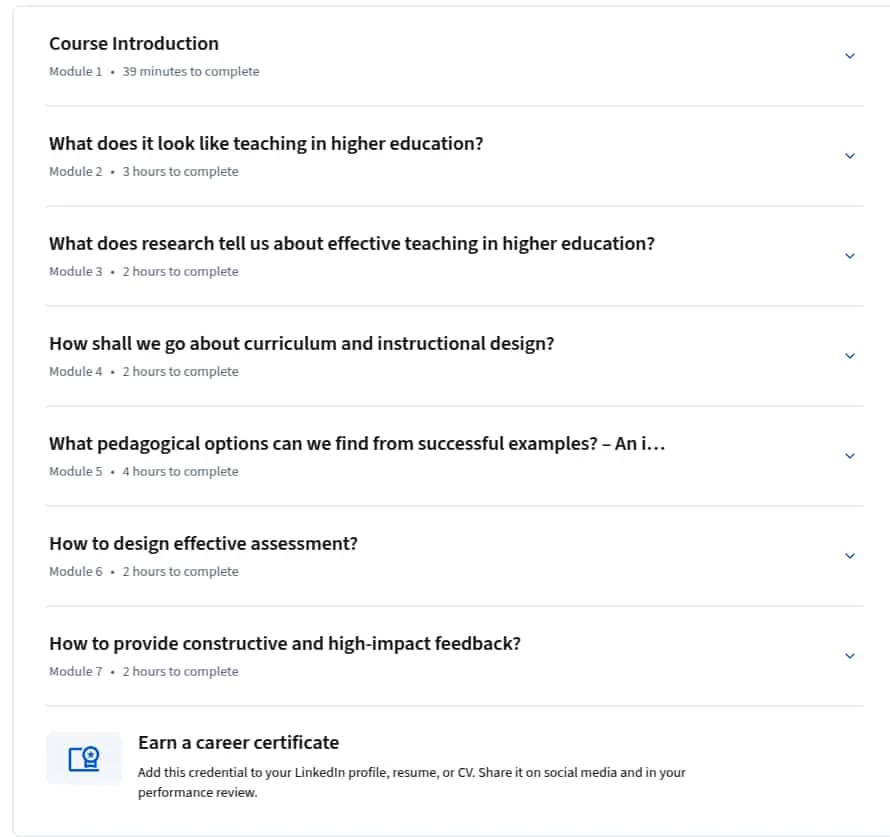Viewport: 890px width, 837px height.
Task: Click the career certificate icon
Action: (84, 759)
